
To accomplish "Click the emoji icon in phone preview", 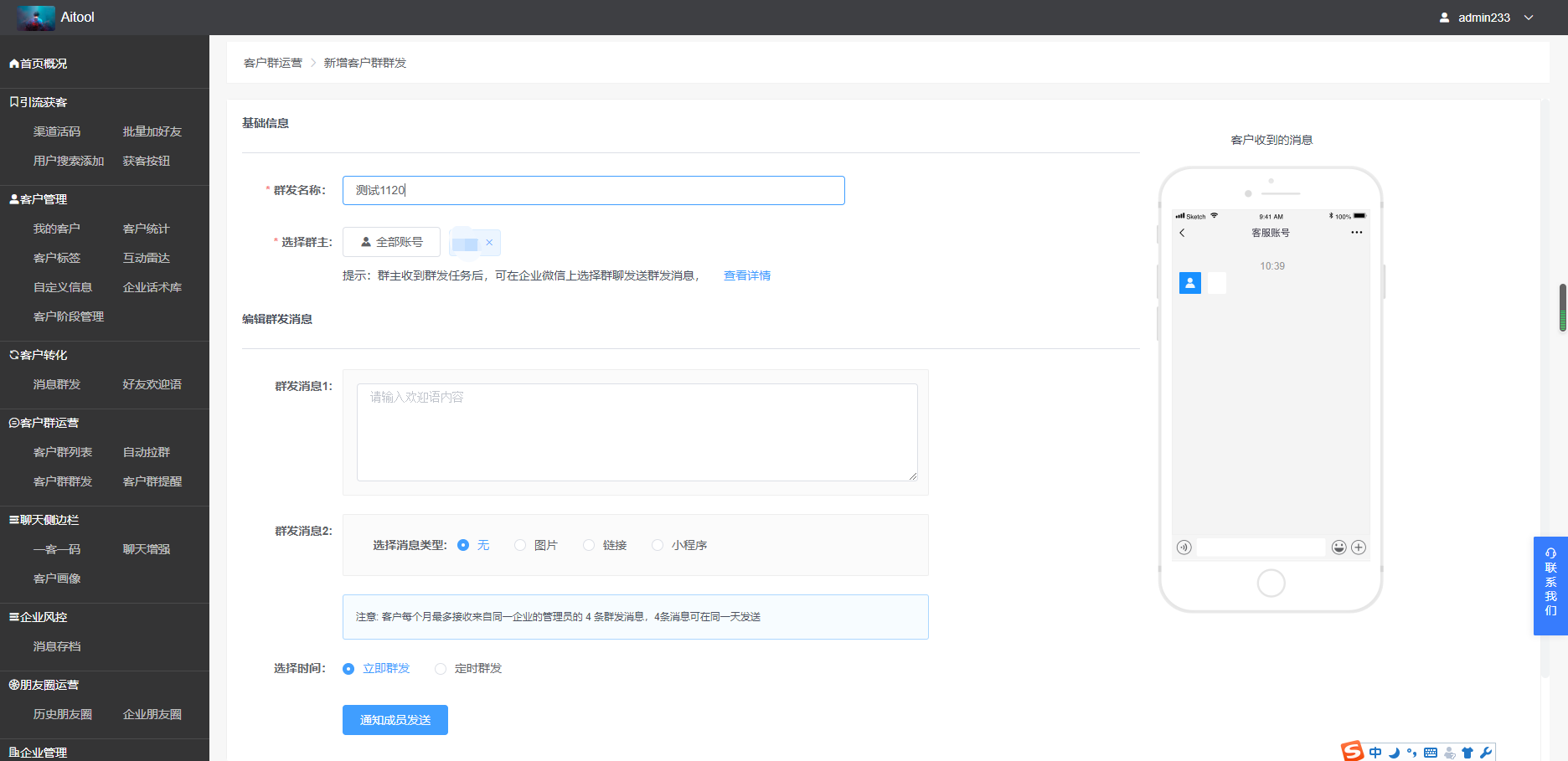I will coord(1339,548).
